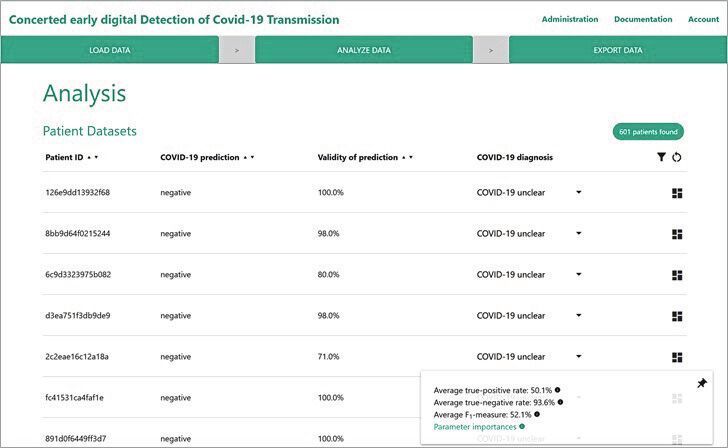Open details grid icon for patient 2c2eae16c12a18a
Screen dimensions: 728x448
point(677,357)
